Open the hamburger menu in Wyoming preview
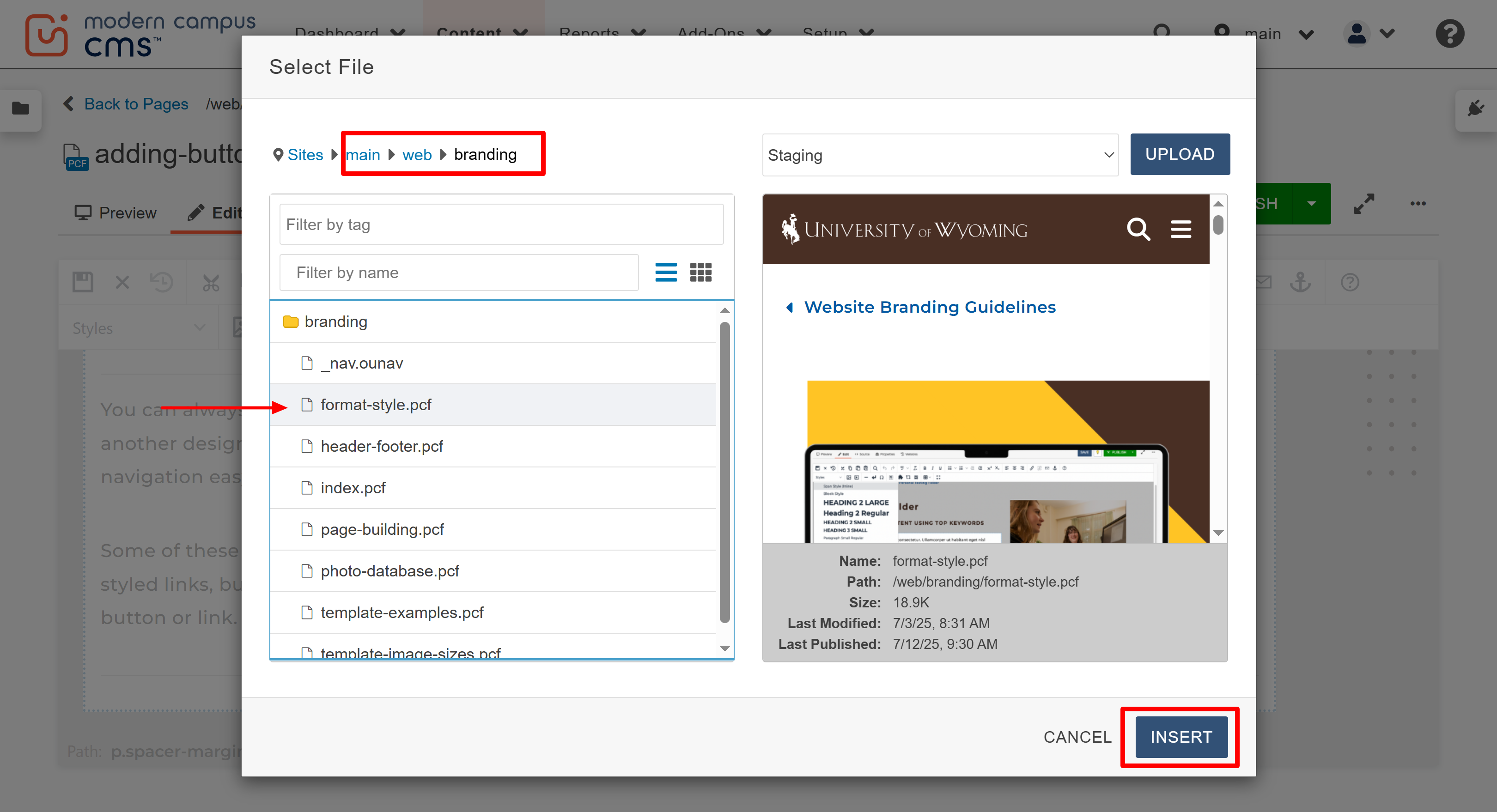Viewport: 1497px width, 812px height. [1181, 229]
